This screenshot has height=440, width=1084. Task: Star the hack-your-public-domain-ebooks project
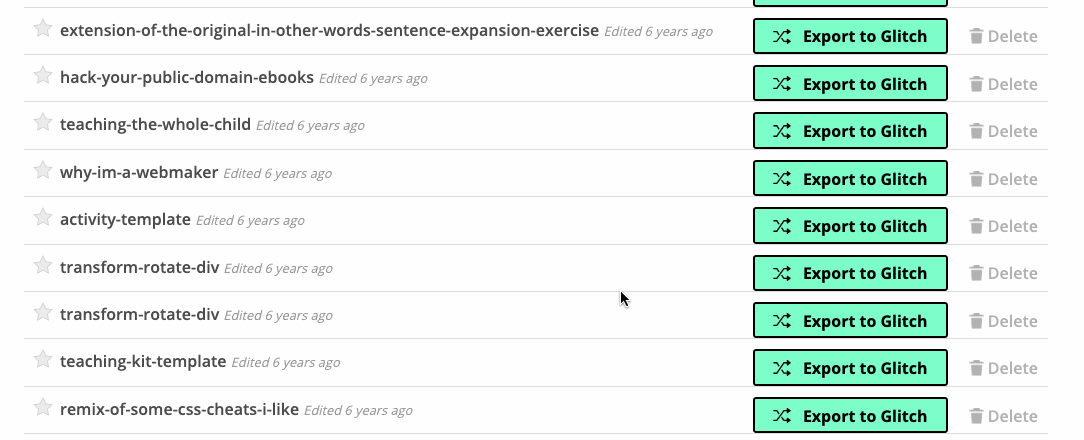coord(43,75)
